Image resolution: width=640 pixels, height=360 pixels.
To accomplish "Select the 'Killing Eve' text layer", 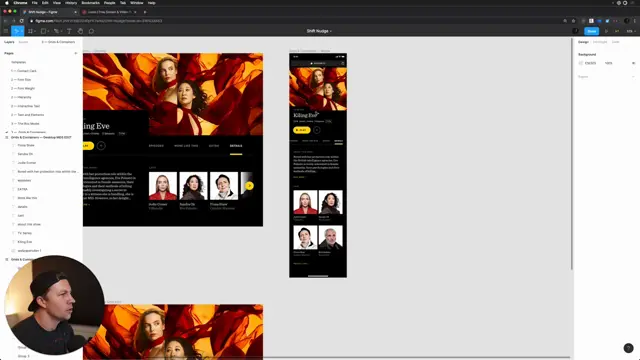I will [24, 242].
